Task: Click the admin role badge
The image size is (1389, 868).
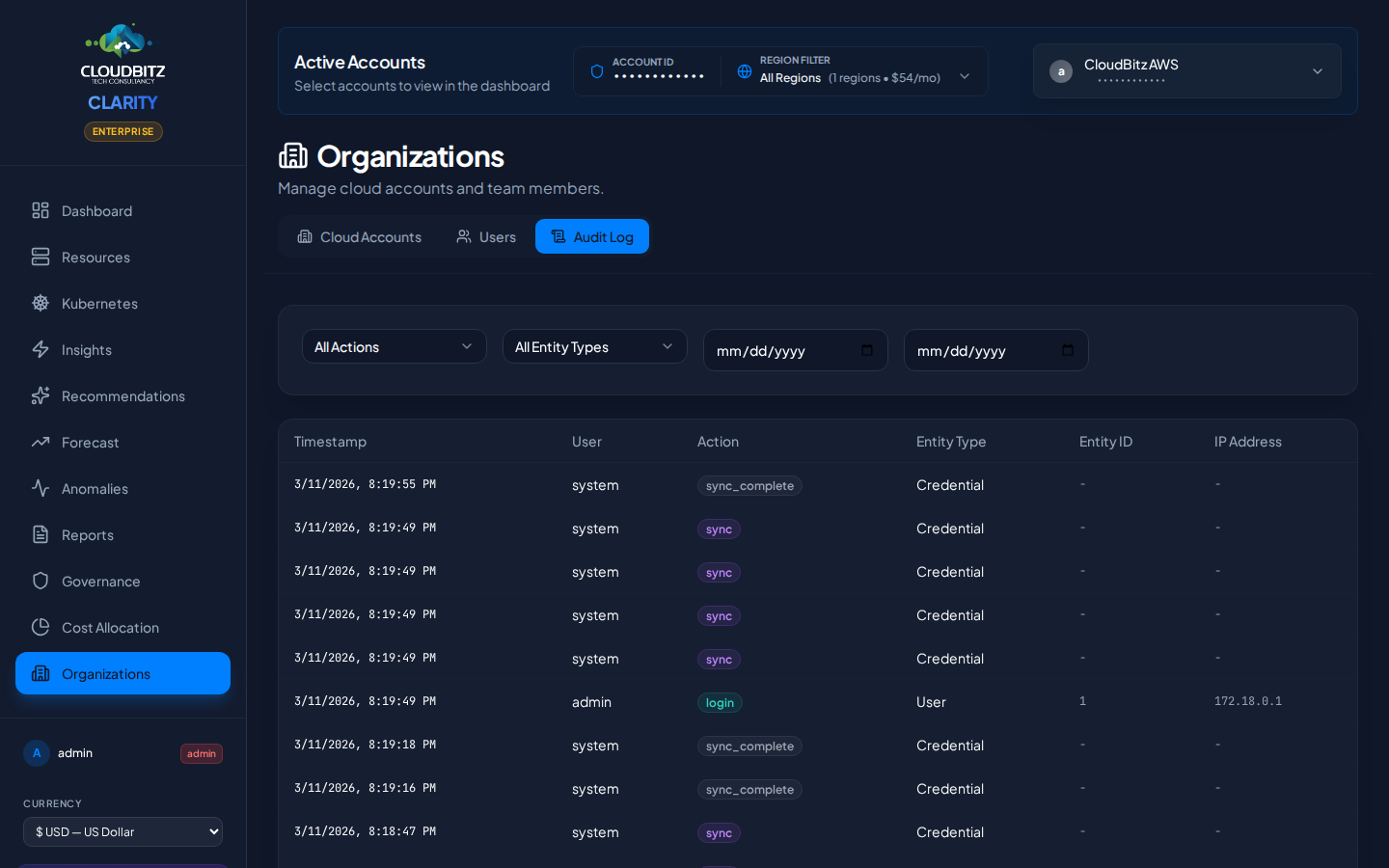Action: tap(201, 753)
